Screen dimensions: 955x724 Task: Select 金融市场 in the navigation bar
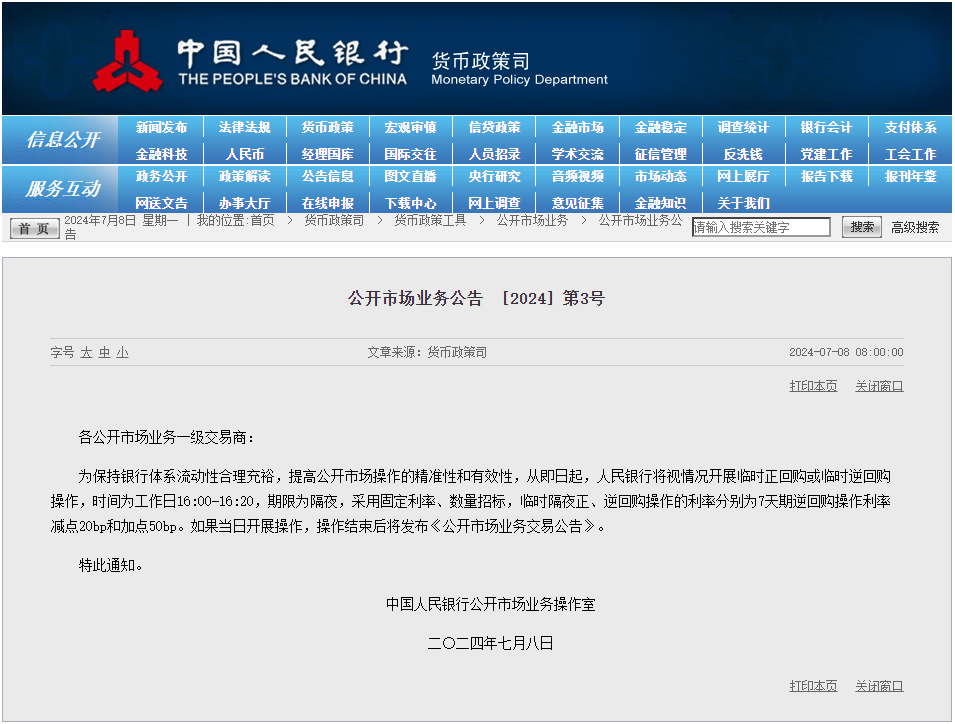pyautogui.click(x=577, y=128)
